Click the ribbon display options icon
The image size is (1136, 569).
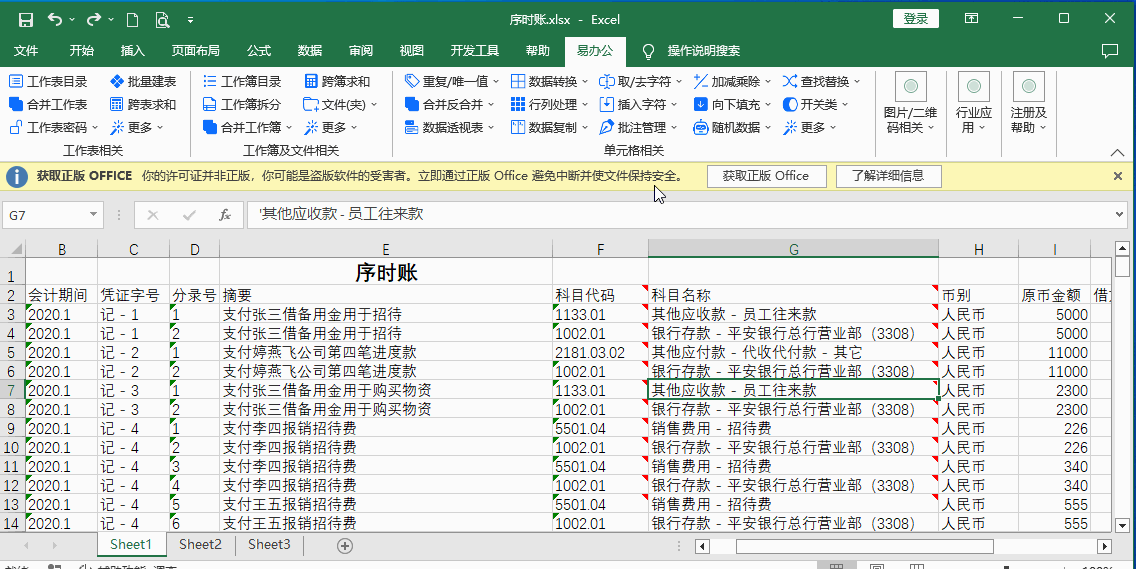pyautogui.click(x=972, y=19)
